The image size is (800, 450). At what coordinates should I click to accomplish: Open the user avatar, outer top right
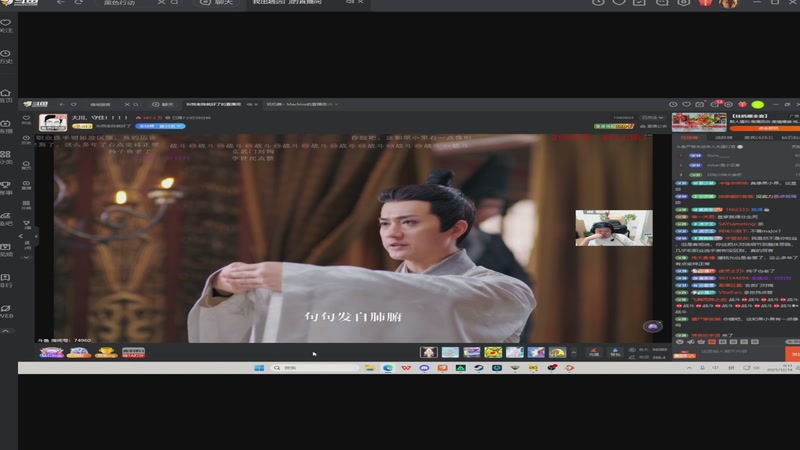click(x=729, y=3)
